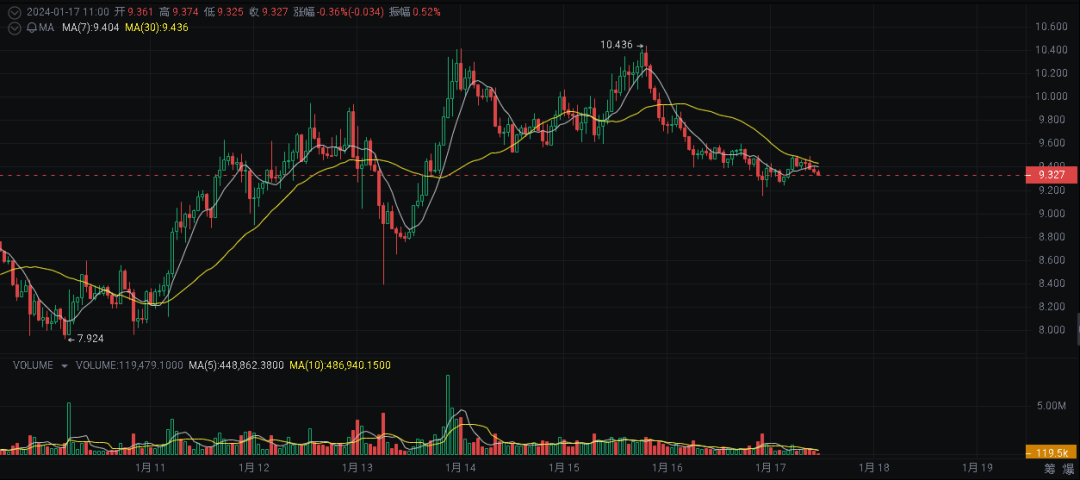This screenshot has height=480, width=1080.
Task: Click the 低 9.325 low price
Action: point(225,12)
